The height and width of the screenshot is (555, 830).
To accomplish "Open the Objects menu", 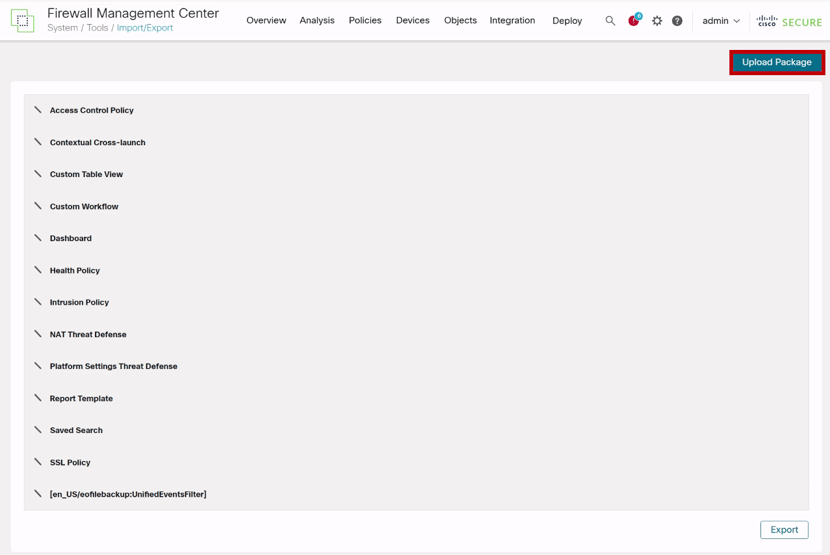I will tap(461, 20).
